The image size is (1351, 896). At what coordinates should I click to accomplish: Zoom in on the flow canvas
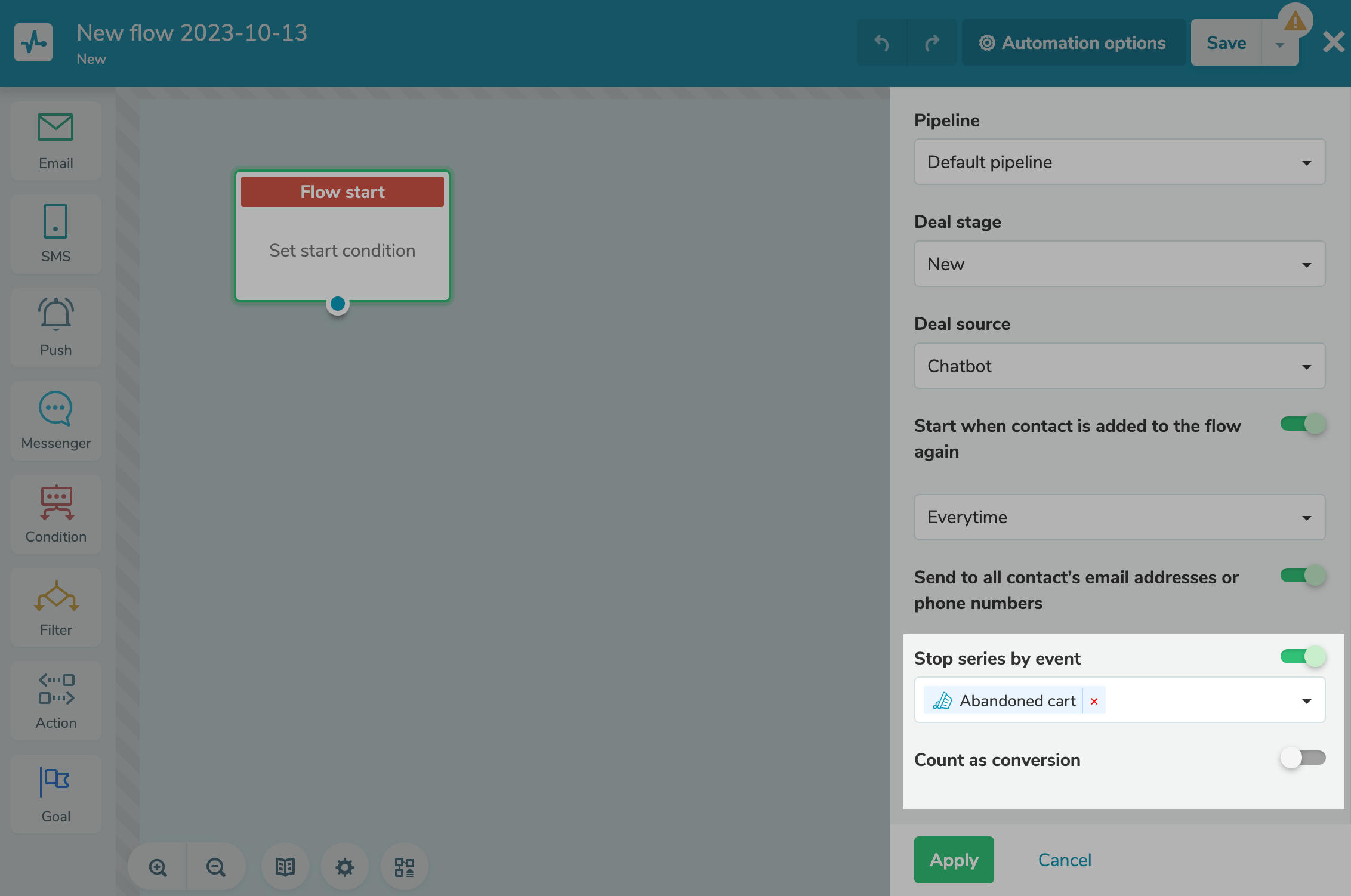[x=158, y=867]
